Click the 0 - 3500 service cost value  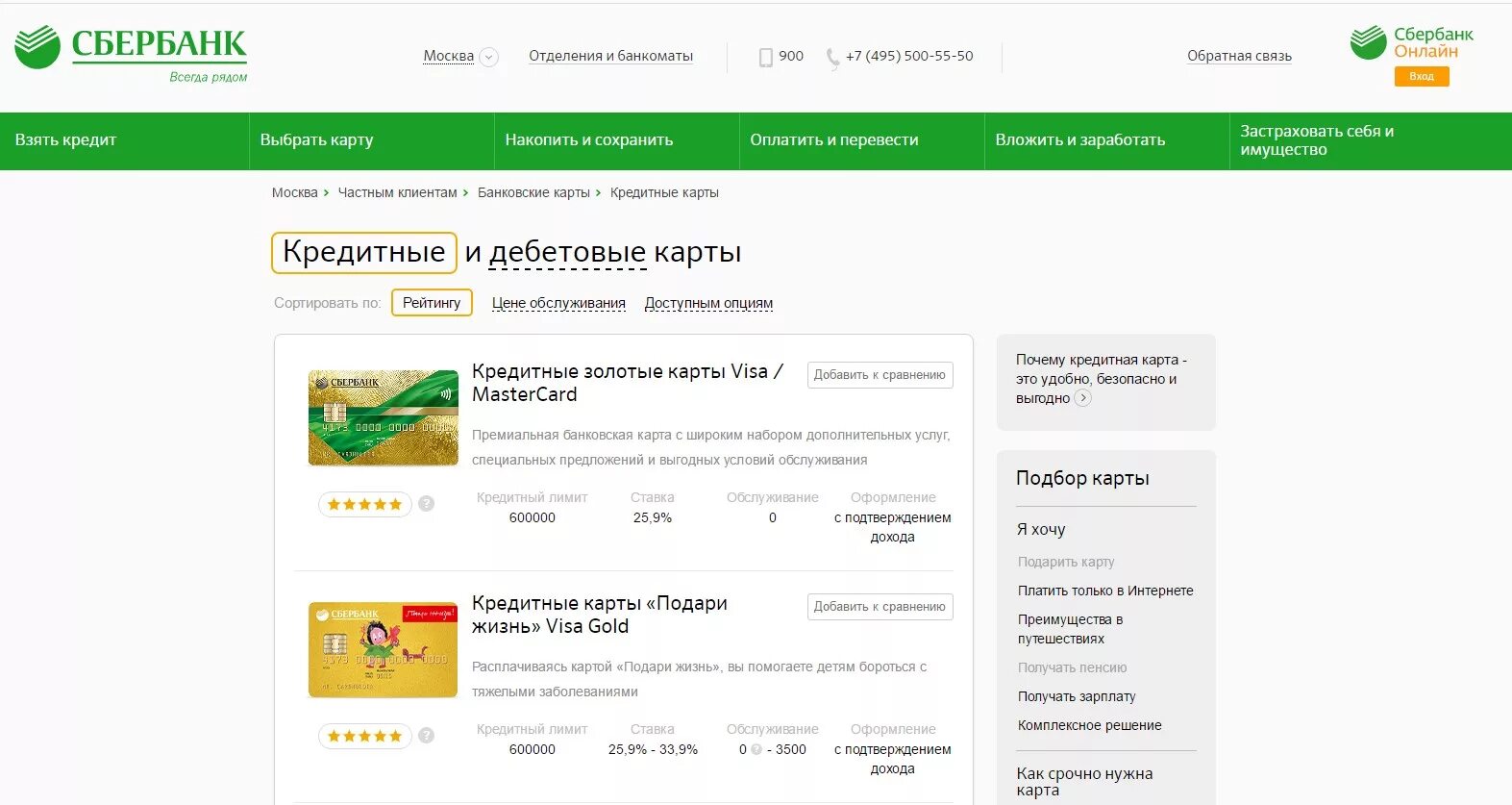tap(772, 749)
